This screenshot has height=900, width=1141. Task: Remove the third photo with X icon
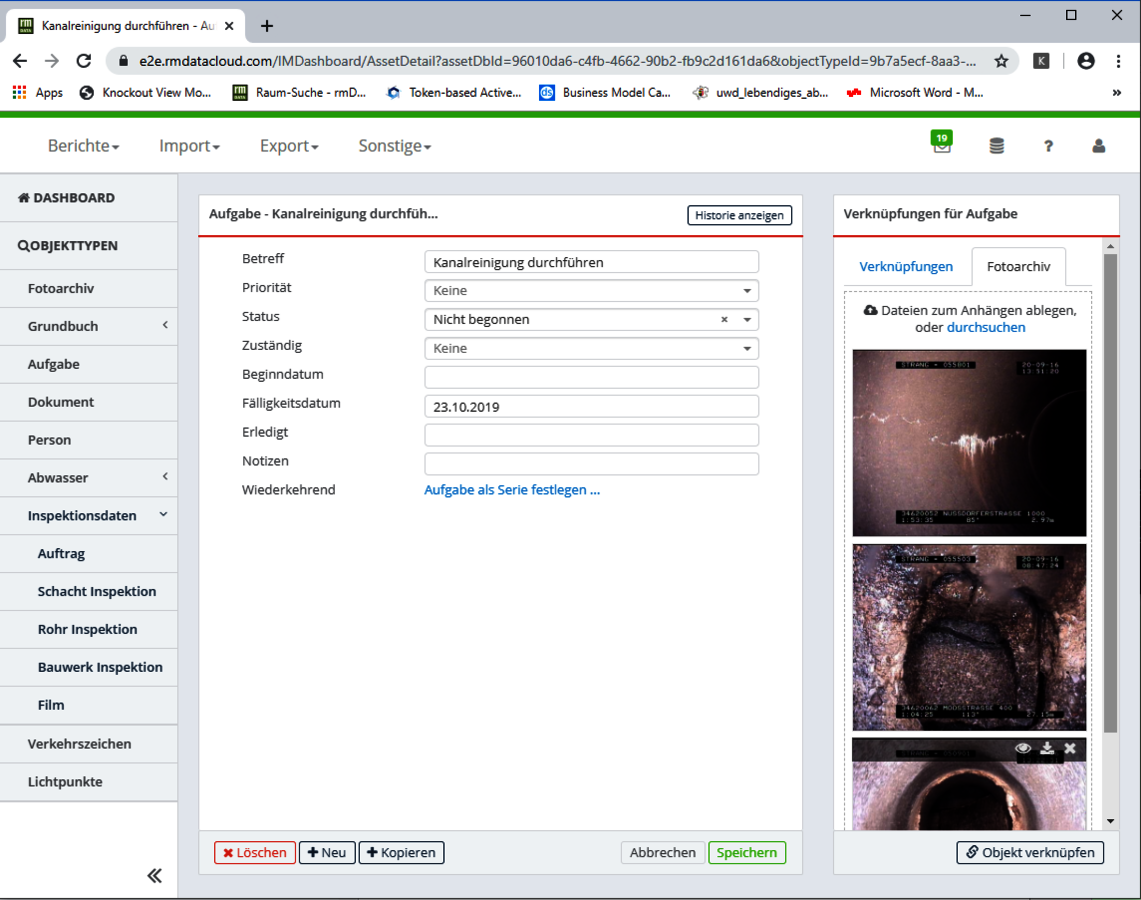[x=1070, y=748]
